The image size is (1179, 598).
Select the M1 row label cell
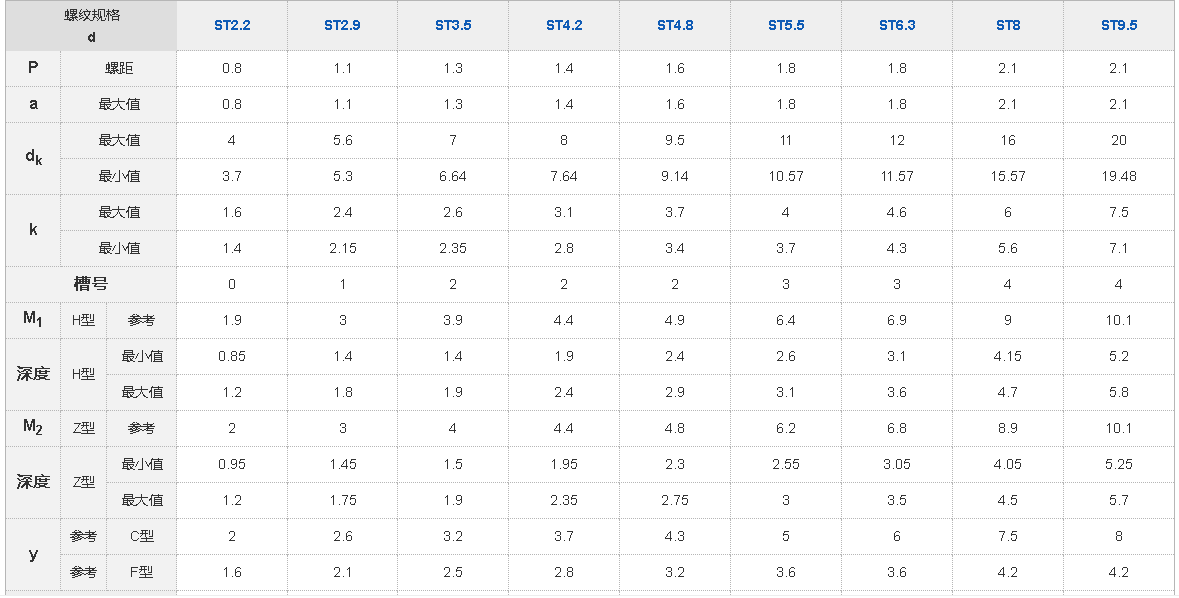(33, 320)
